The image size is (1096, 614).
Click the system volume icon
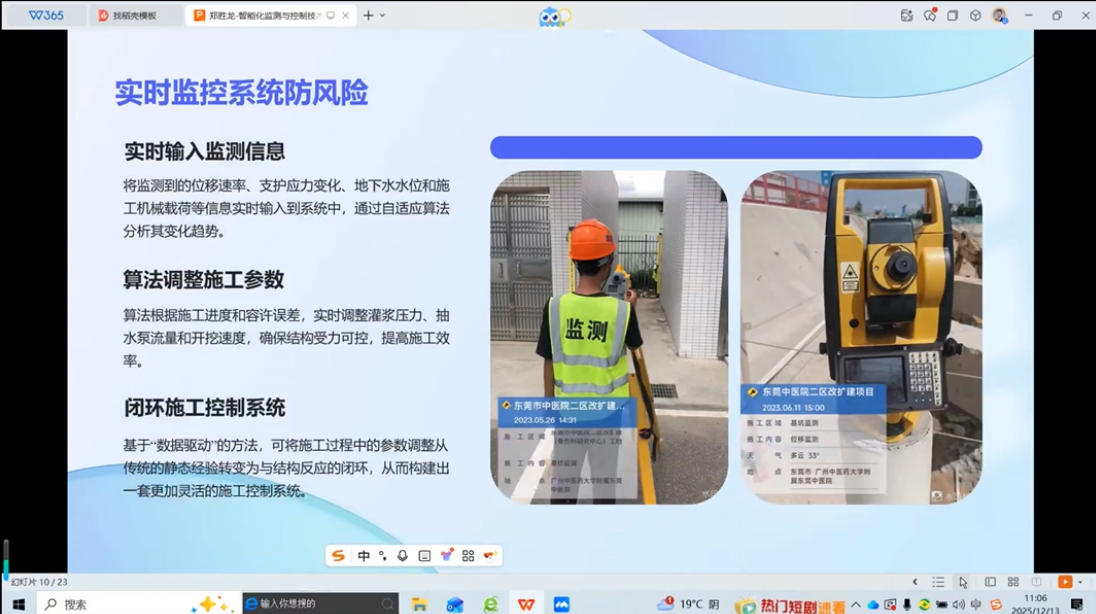pyautogui.click(x=959, y=604)
